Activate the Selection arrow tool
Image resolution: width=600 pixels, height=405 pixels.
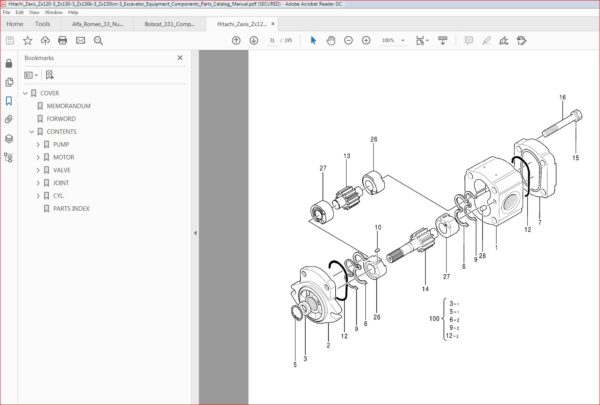coord(313,40)
